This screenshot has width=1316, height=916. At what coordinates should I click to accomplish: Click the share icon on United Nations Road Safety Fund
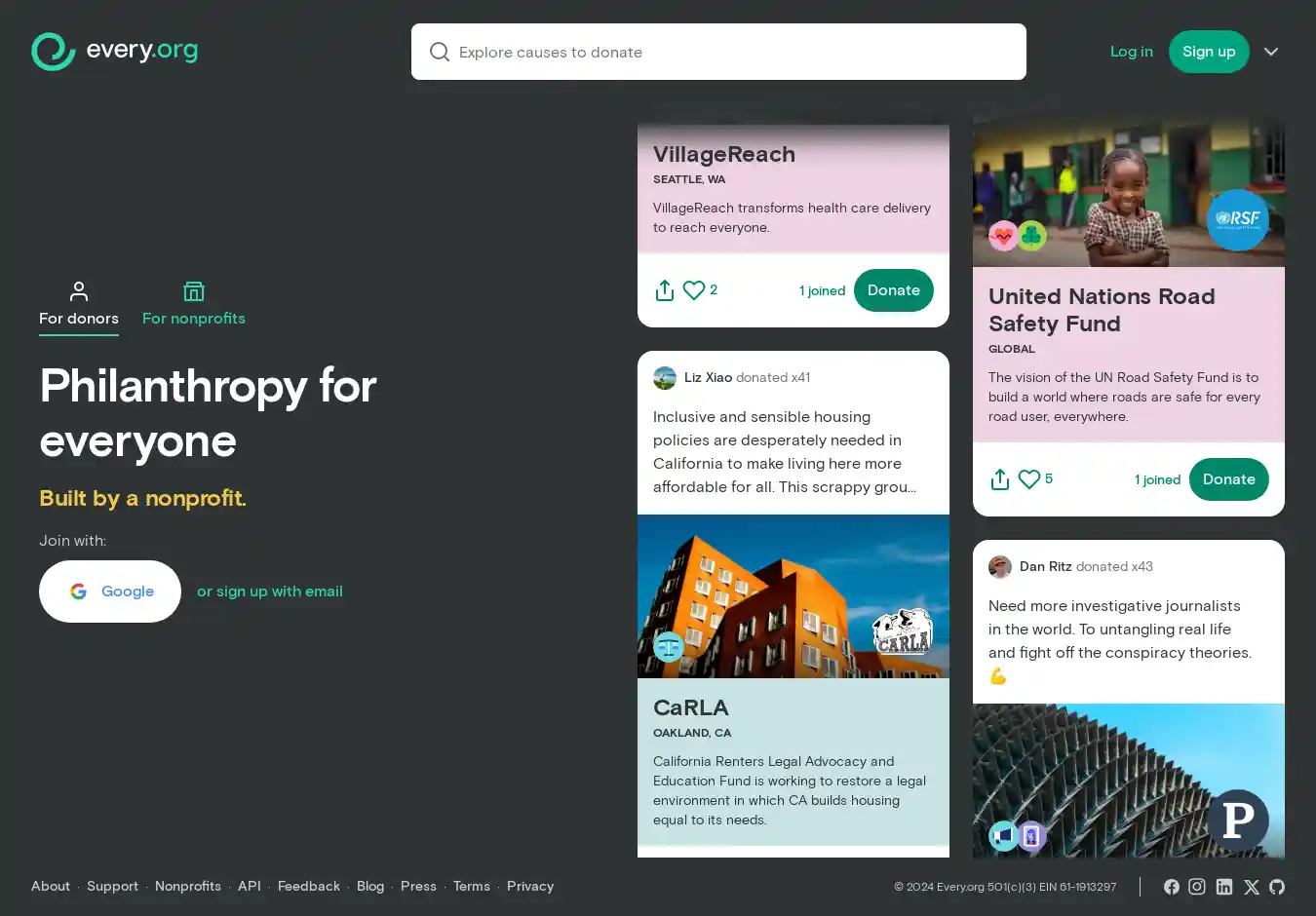pos(999,478)
